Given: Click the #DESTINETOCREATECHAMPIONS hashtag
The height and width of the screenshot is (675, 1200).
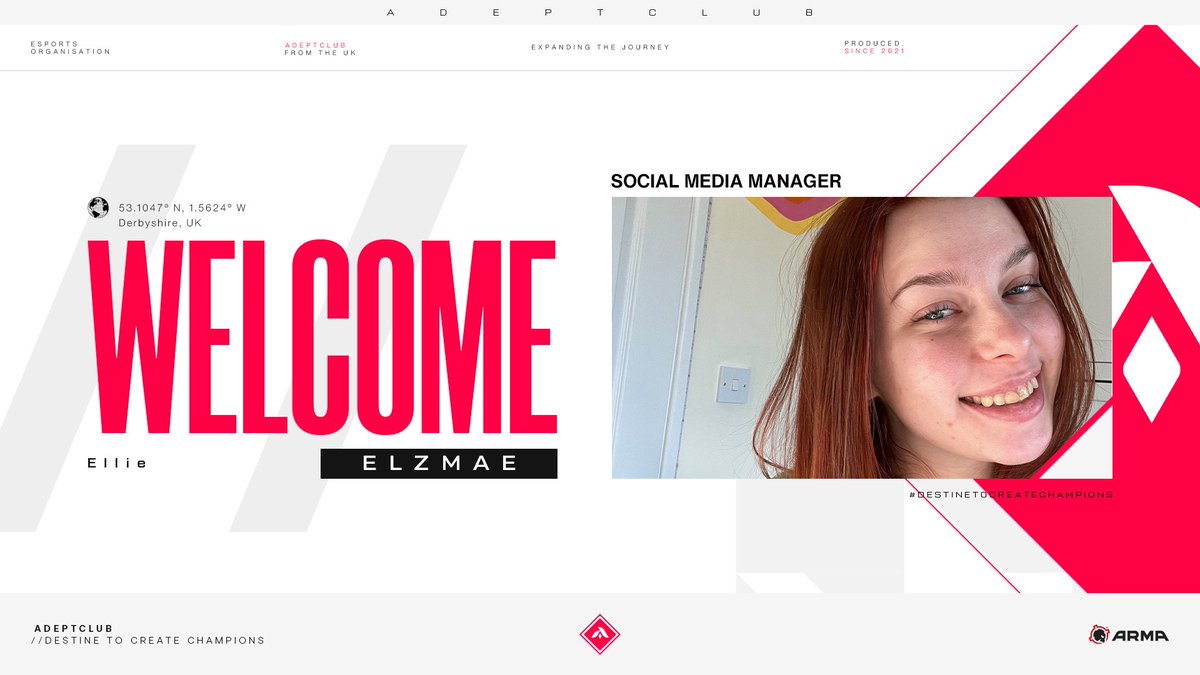Looking at the screenshot, I should 1011,495.
